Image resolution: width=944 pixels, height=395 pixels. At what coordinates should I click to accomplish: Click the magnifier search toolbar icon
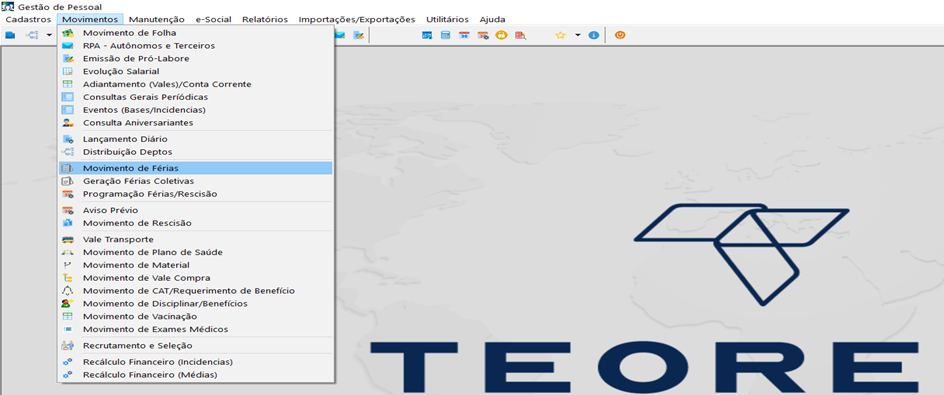click(521, 36)
